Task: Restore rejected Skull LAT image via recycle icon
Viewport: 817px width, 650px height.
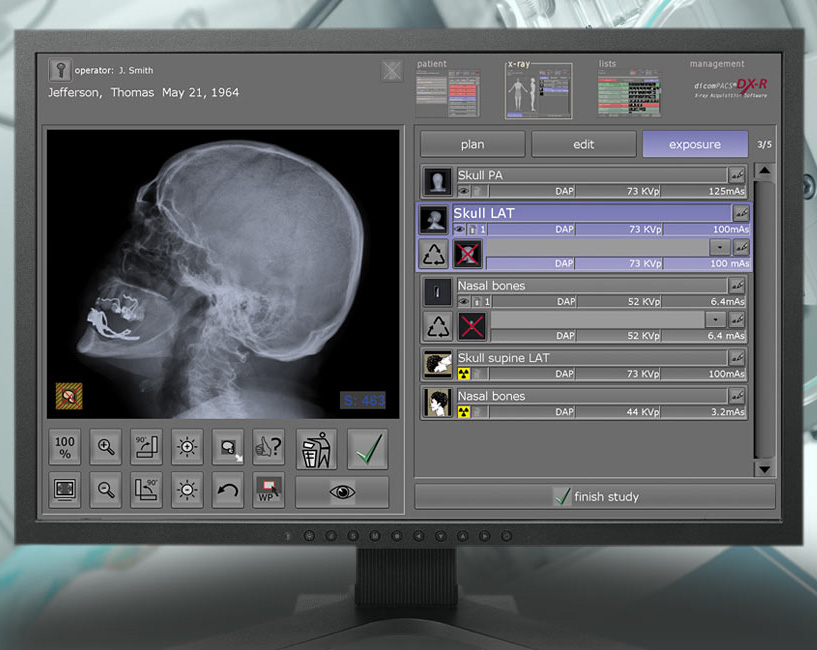Action: point(436,254)
